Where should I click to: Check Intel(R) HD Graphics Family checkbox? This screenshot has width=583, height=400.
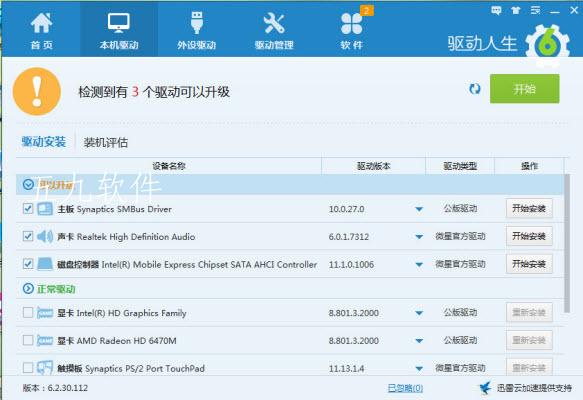coord(28,313)
